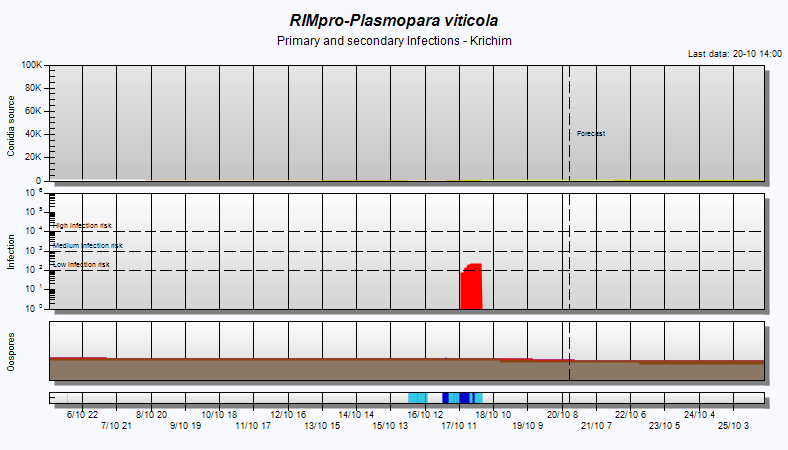
Task: Click the 'Forecast' label in the conidia chart
Action: (x=591, y=134)
